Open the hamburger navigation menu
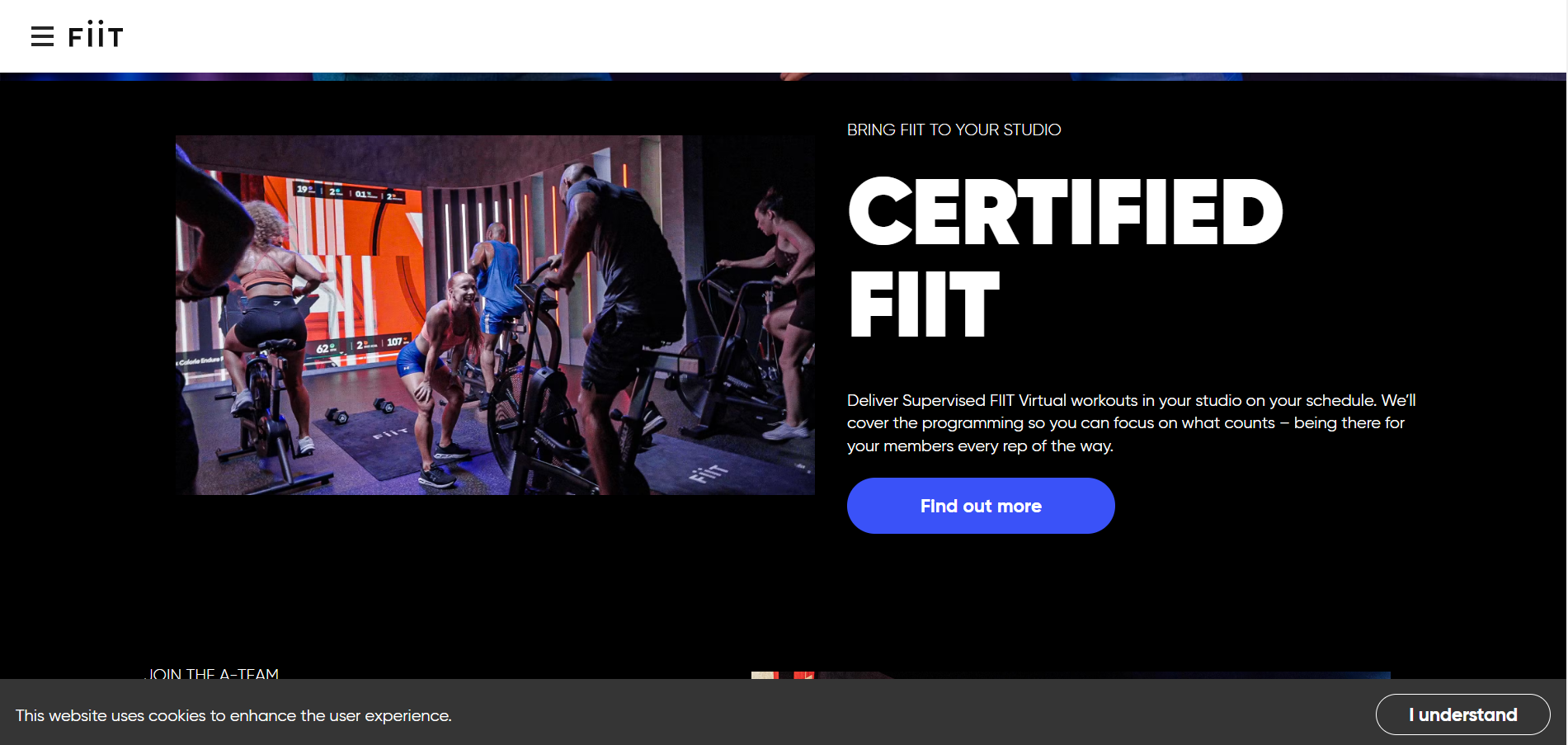This screenshot has width=1568, height=745. [42, 36]
